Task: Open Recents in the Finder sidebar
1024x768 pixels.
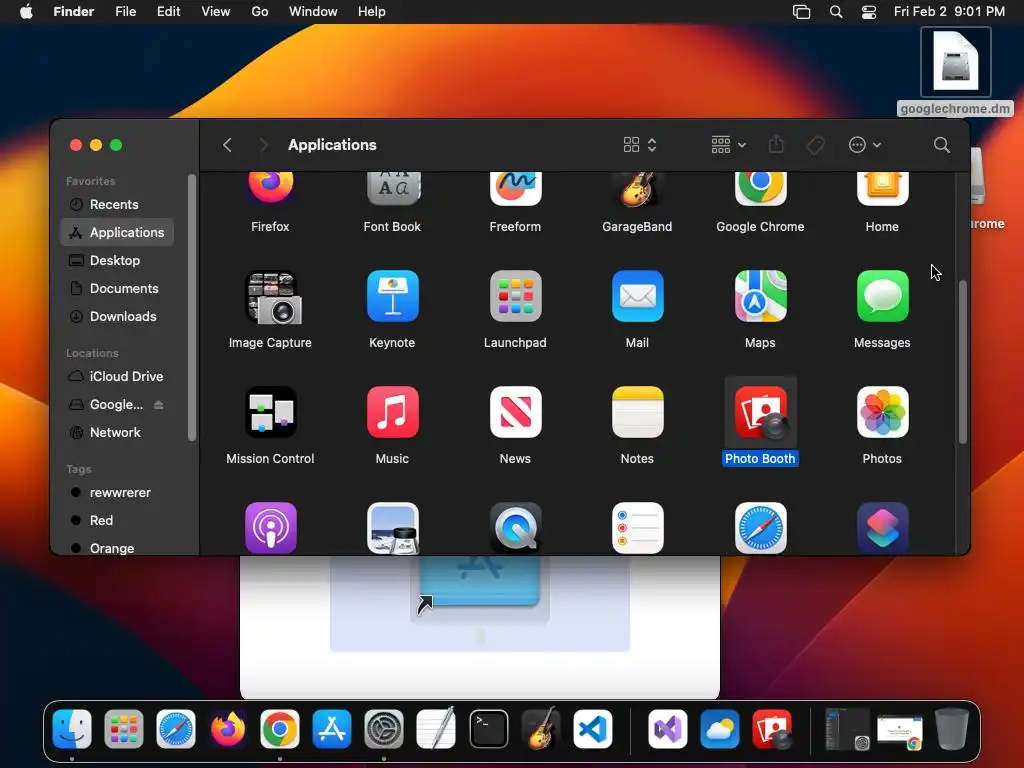Action: [x=117, y=204]
